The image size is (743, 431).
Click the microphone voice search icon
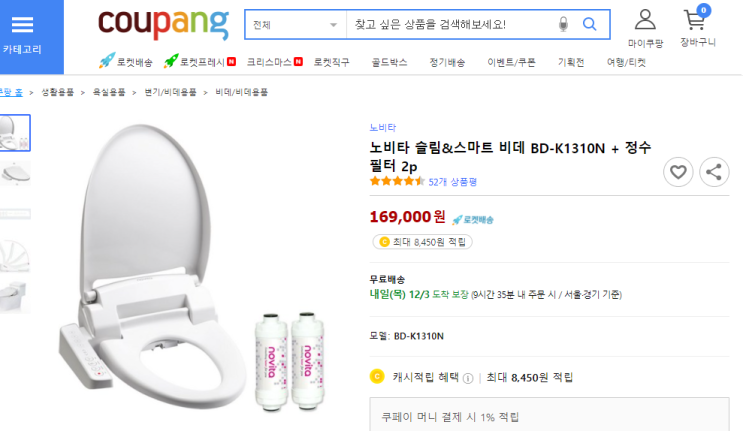point(563,24)
